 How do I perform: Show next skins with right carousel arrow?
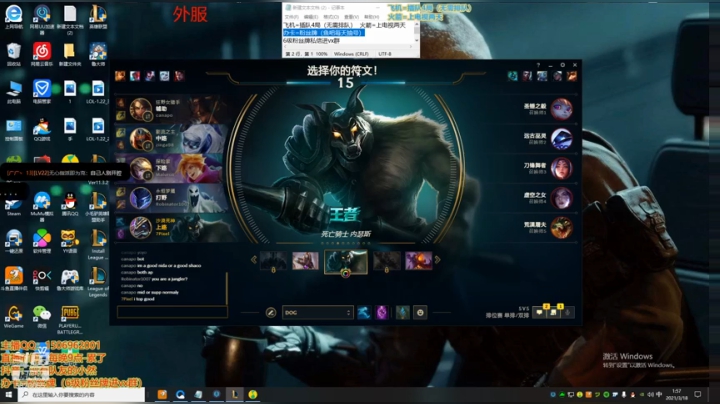438,260
